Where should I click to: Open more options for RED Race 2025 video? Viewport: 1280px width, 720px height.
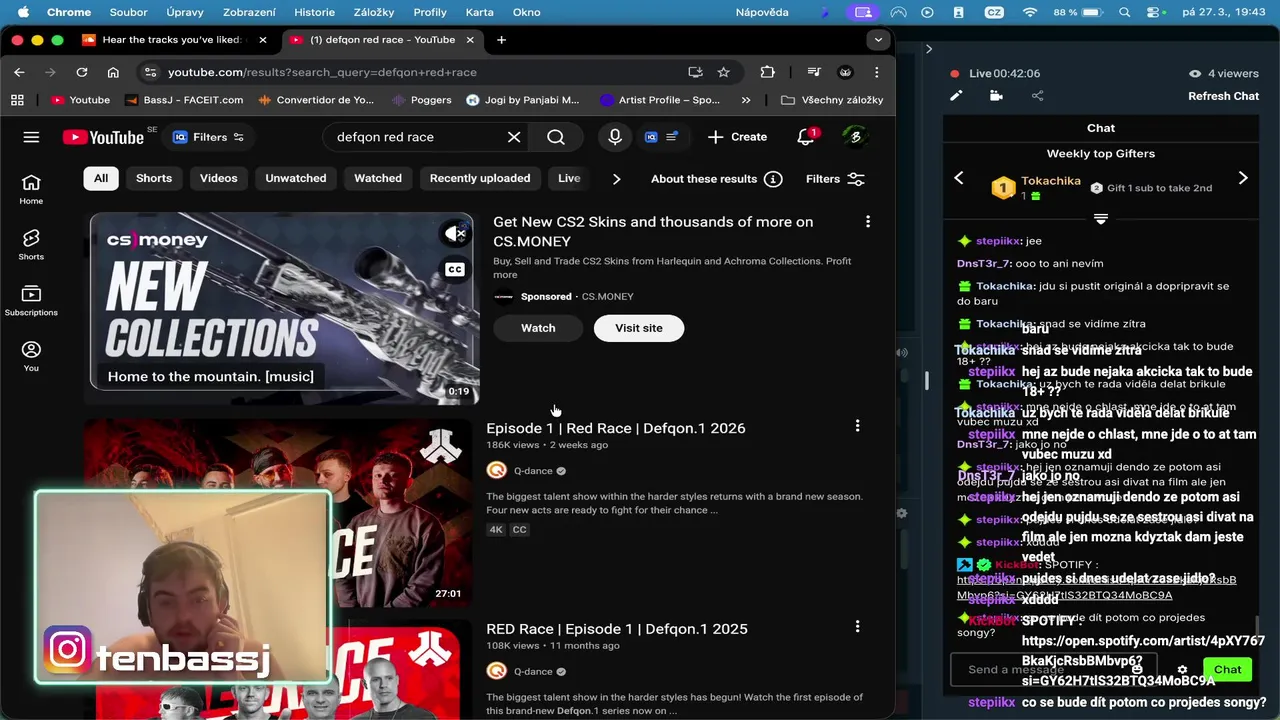coord(857,626)
